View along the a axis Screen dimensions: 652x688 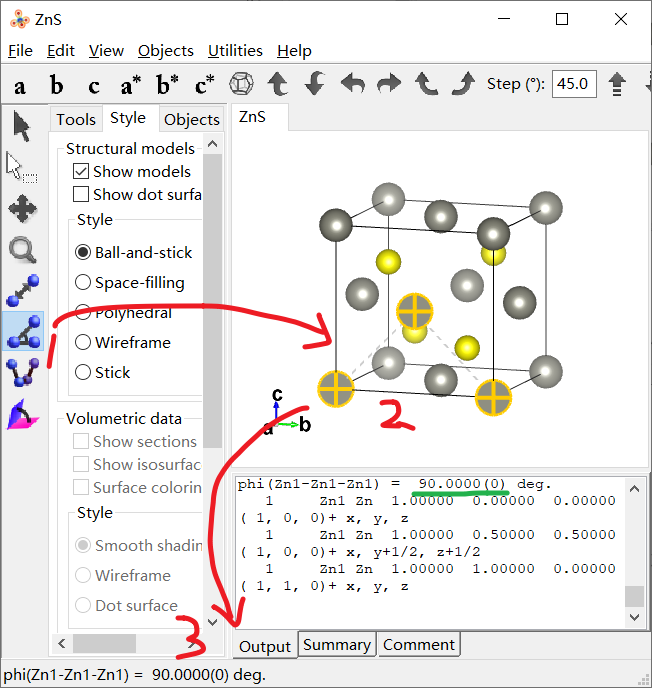coord(20,85)
